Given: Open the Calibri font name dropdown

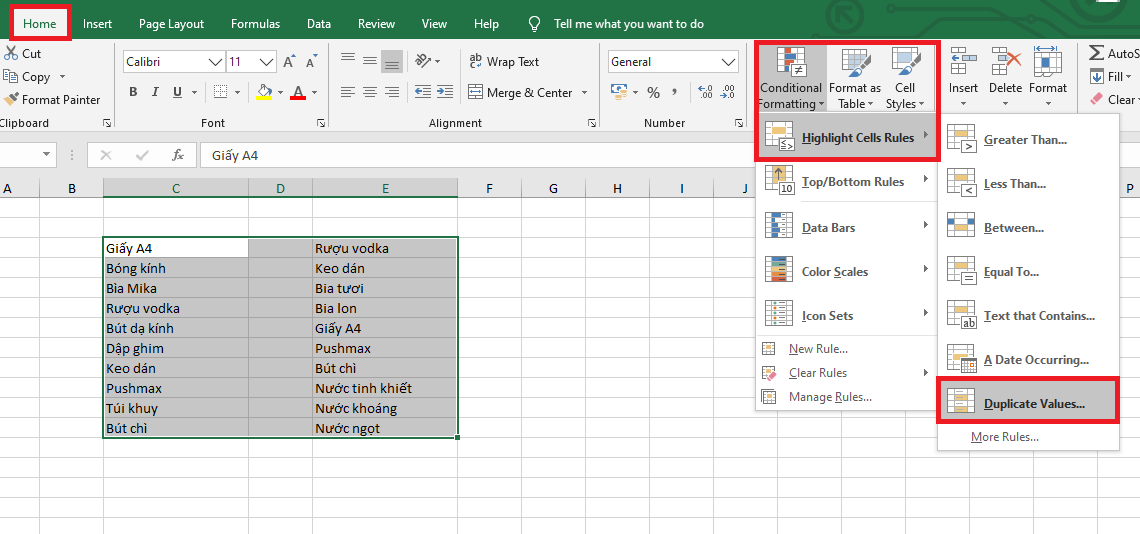Looking at the screenshot, I should click(x=215, y=62).
